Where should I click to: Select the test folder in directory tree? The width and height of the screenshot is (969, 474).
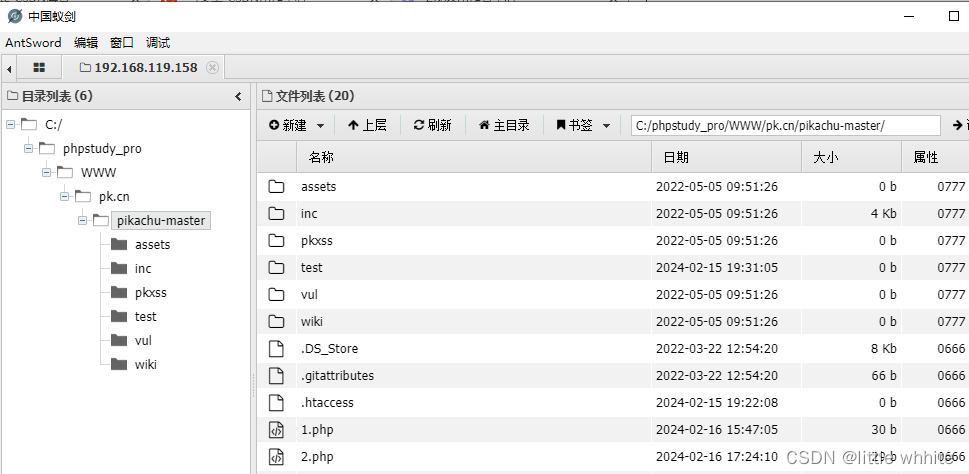click(x=145, y=316)
